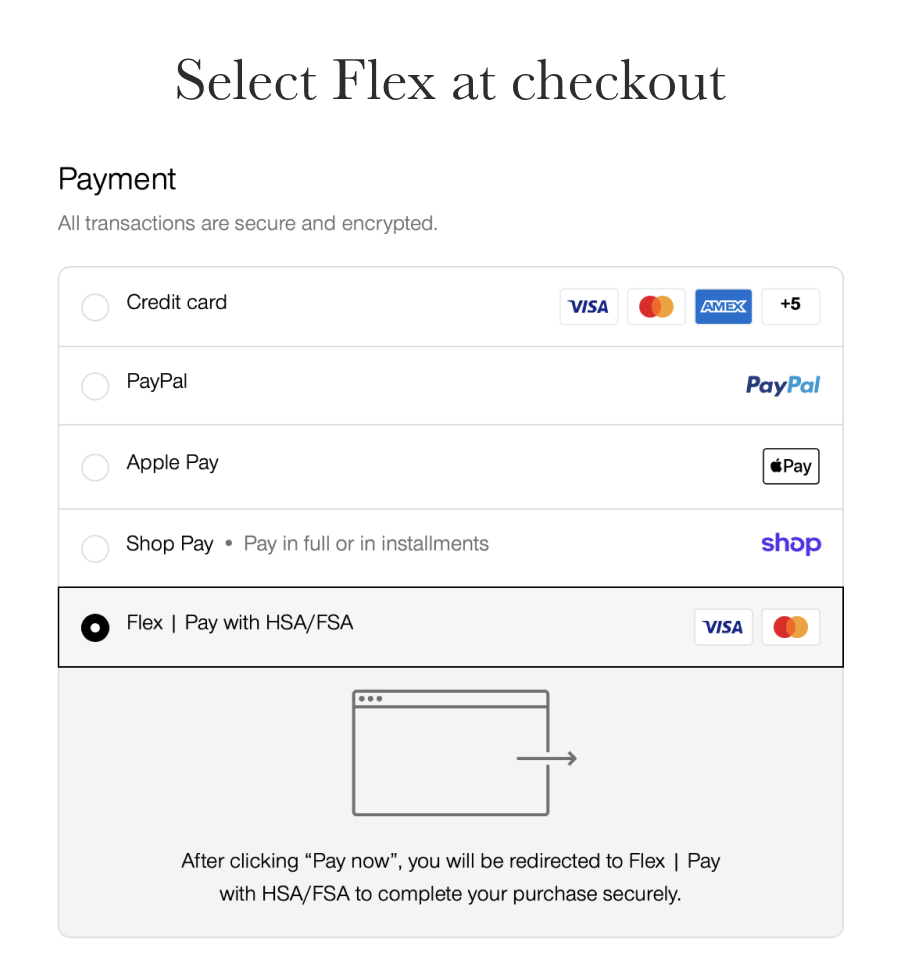The height and width of the screenshot is (960, 900).
Task: Click the Visa icon in Credit card row
Action: click(x=589, y=307)
